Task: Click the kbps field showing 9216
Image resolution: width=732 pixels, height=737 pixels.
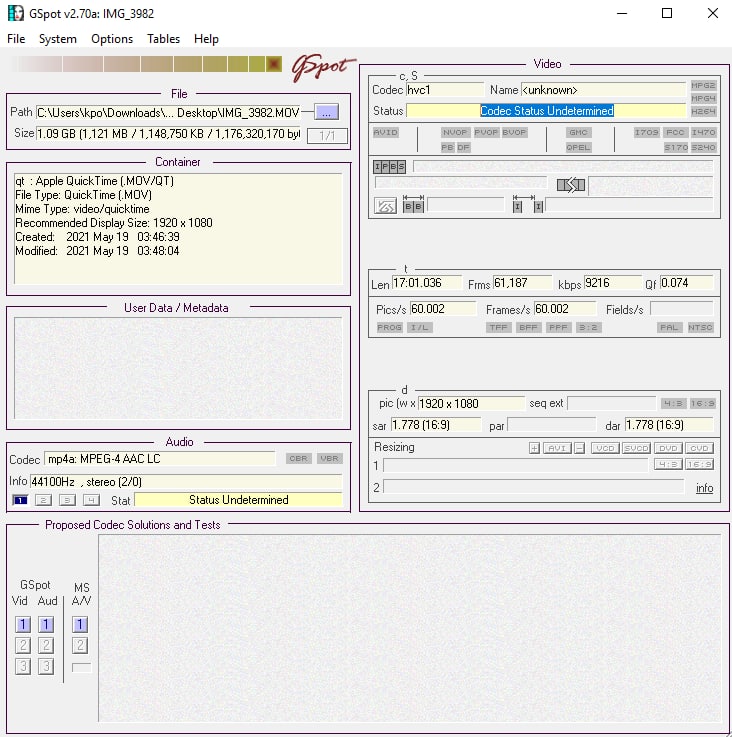Action: (612, 283)
